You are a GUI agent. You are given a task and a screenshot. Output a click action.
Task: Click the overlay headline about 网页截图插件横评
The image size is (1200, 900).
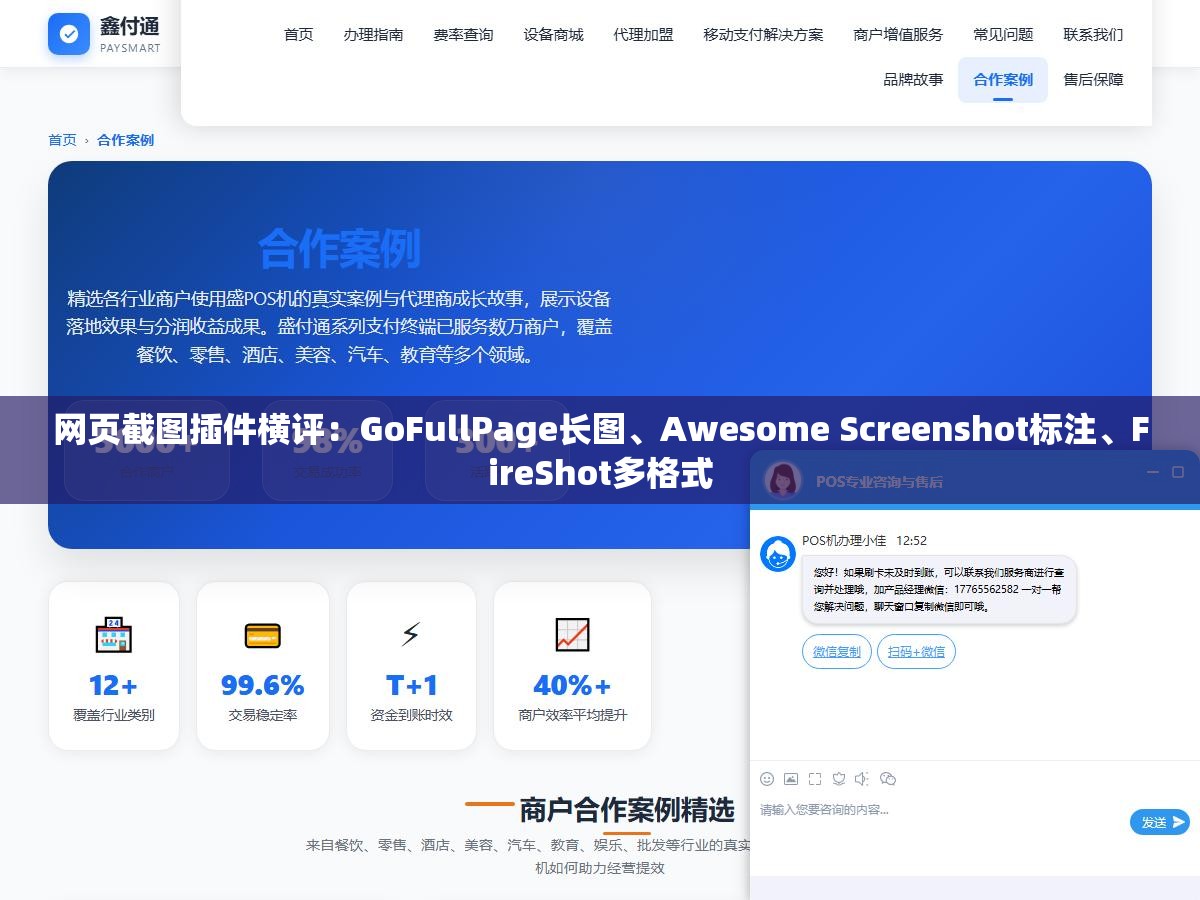coord(600,450)
